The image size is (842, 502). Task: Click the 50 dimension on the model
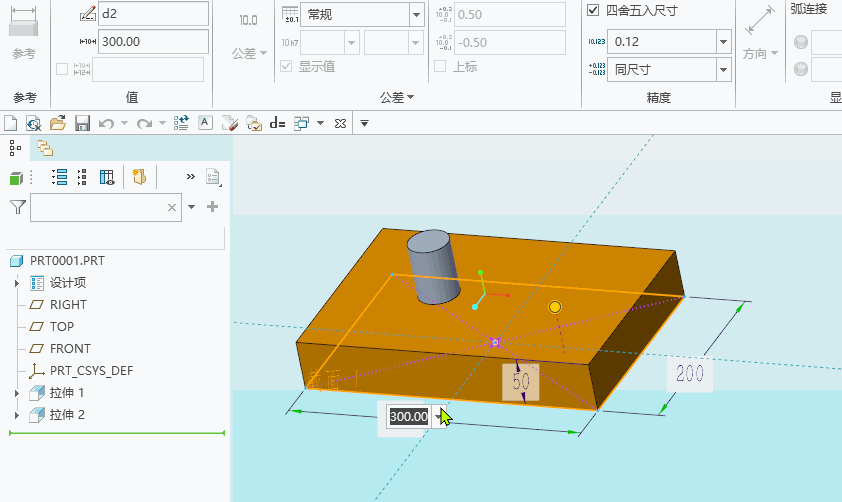coord(520,382)
